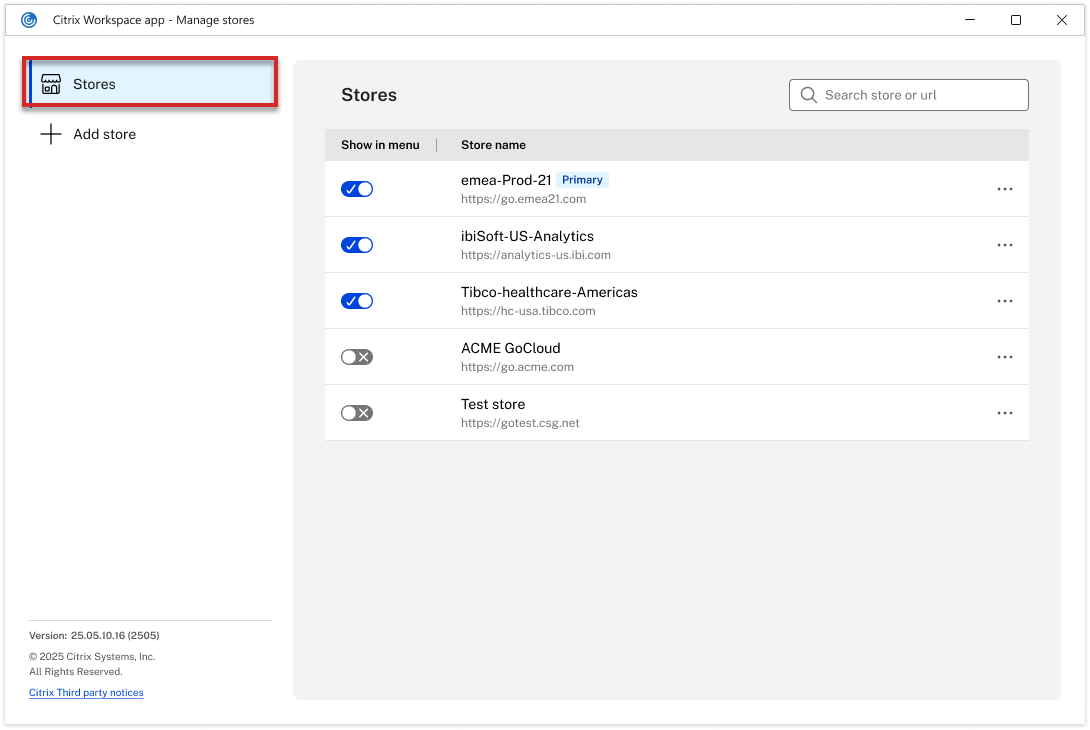The height and width of the screenshot is (730, 1090).
Task: Maximize the Manage stores window
Action: (1016, 20)
